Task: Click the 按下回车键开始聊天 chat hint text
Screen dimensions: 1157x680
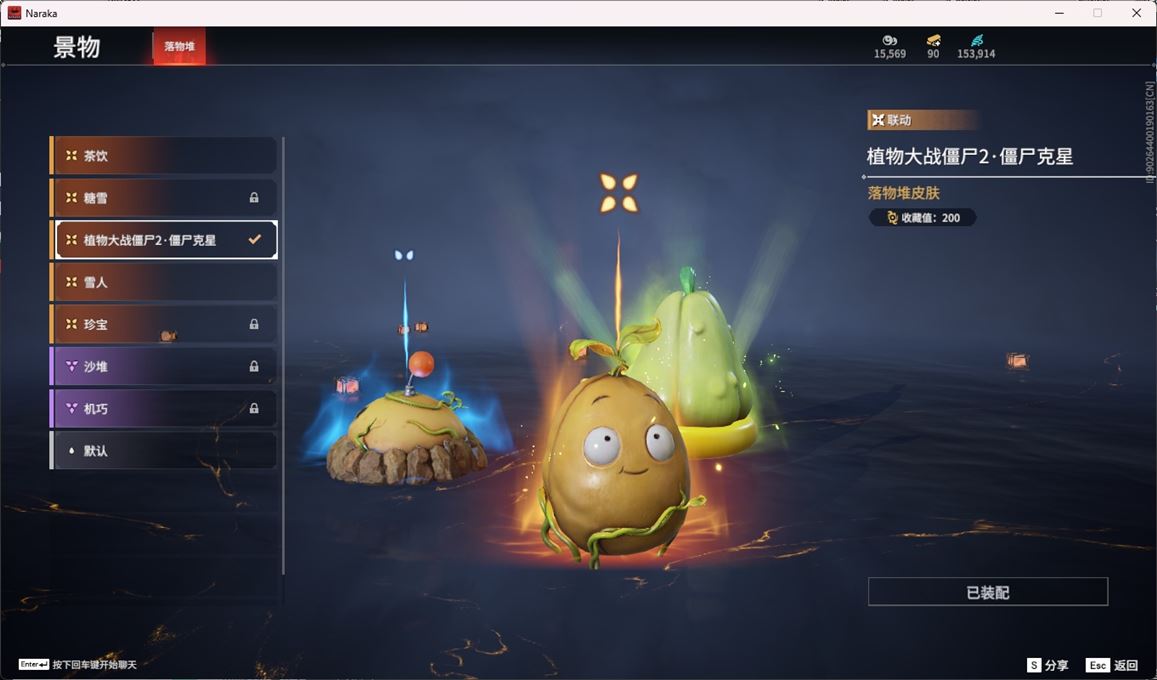Action: [x=94, y=665]
